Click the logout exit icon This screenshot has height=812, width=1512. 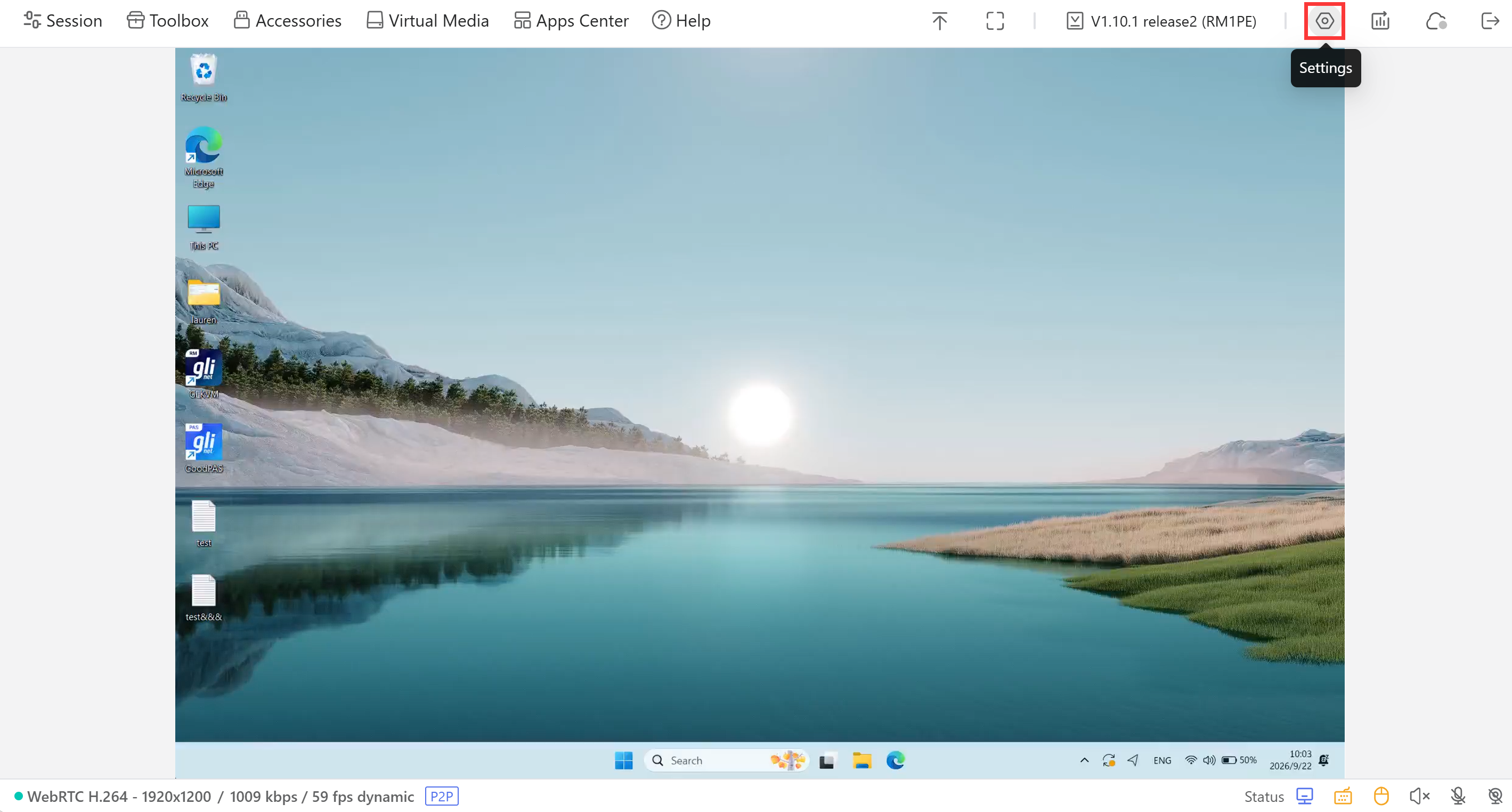coord(1490,21)
